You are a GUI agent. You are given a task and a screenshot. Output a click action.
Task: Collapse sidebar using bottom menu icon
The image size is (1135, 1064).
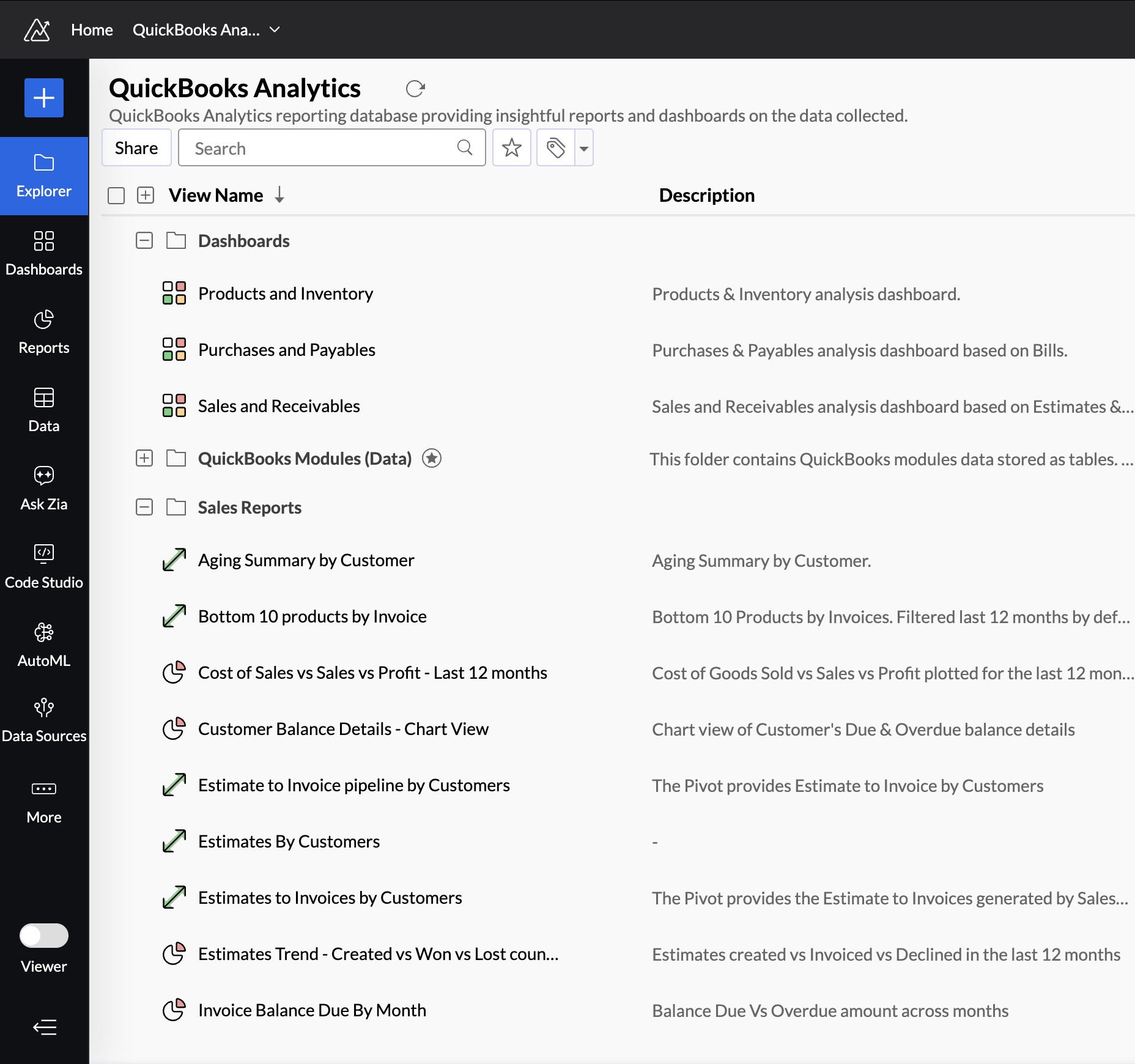click(x=44, y=1027)
